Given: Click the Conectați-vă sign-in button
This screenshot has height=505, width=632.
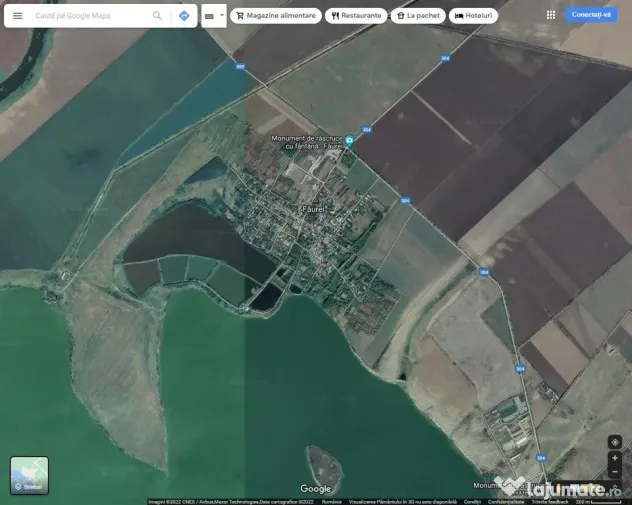Looking at the screenshot, I should (591, 15).
